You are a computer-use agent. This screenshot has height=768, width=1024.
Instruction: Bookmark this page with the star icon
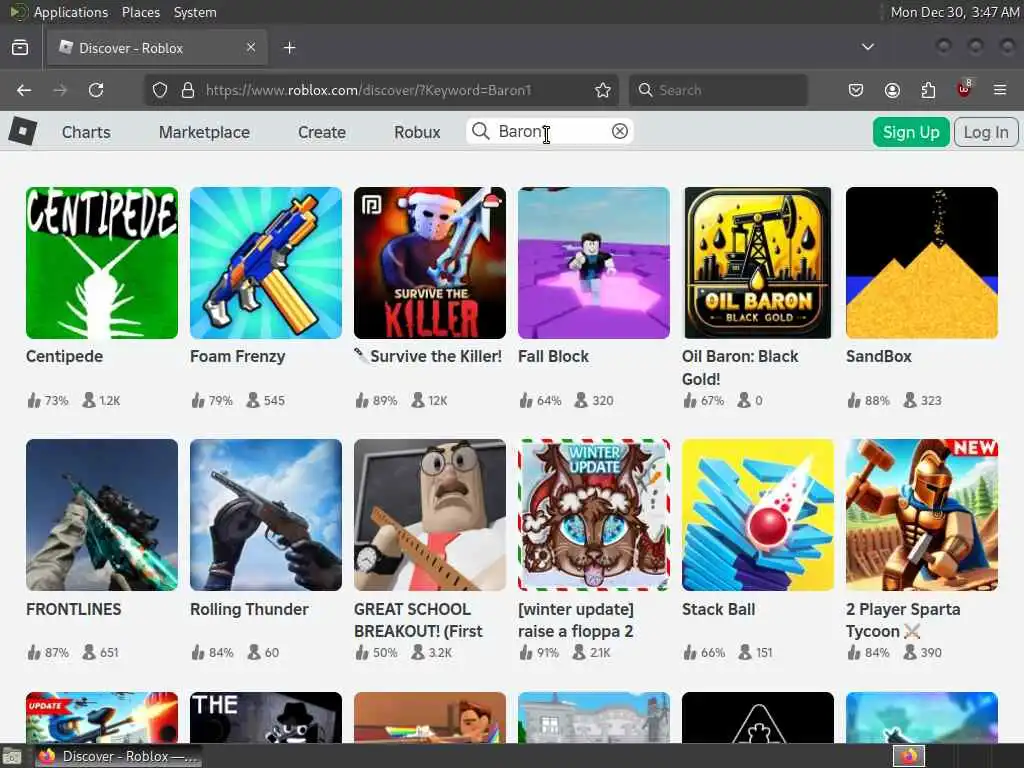(603, 90)
